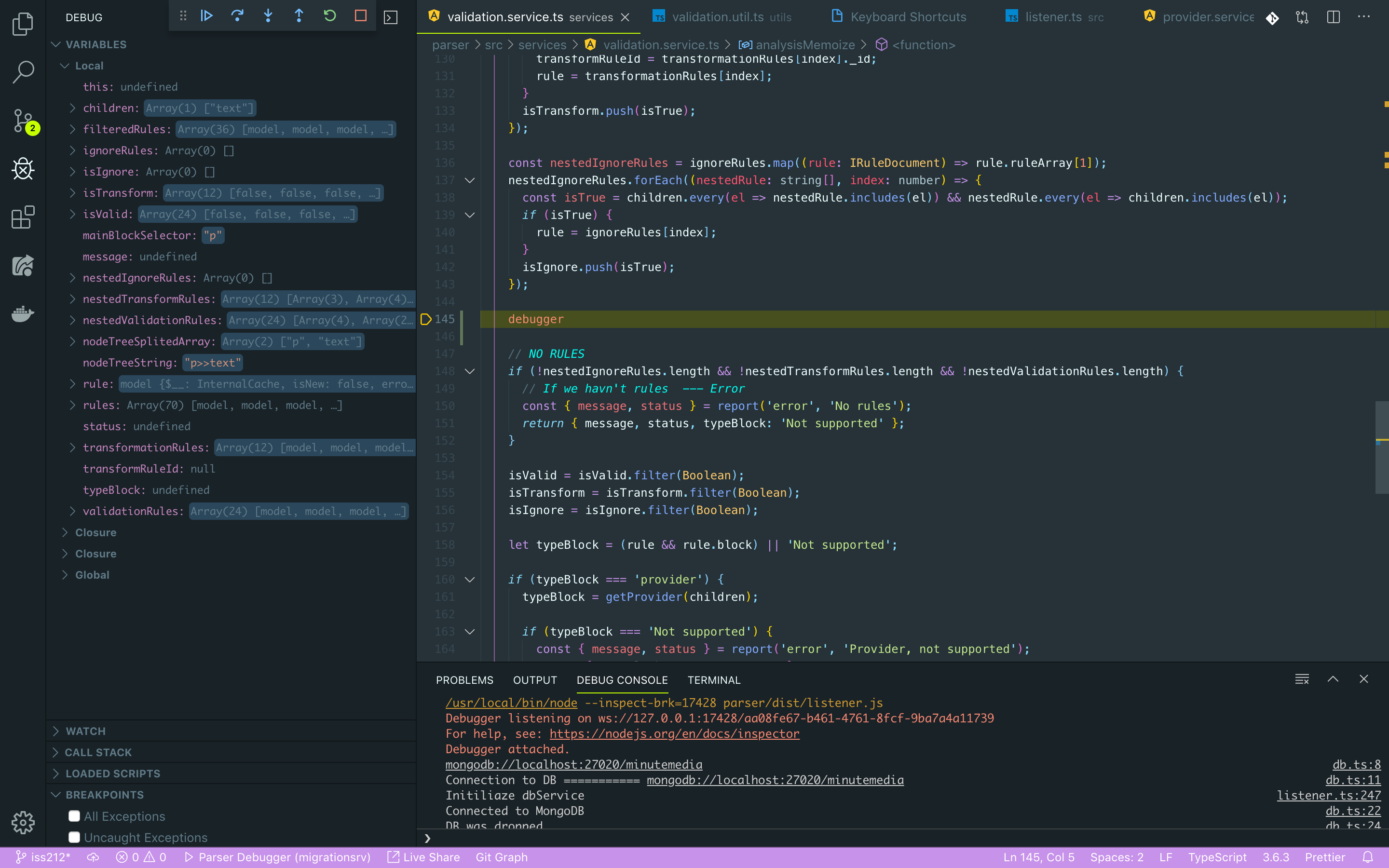
Task: Open editor More Actions ellipsis
Action: tap(1364, 17)
